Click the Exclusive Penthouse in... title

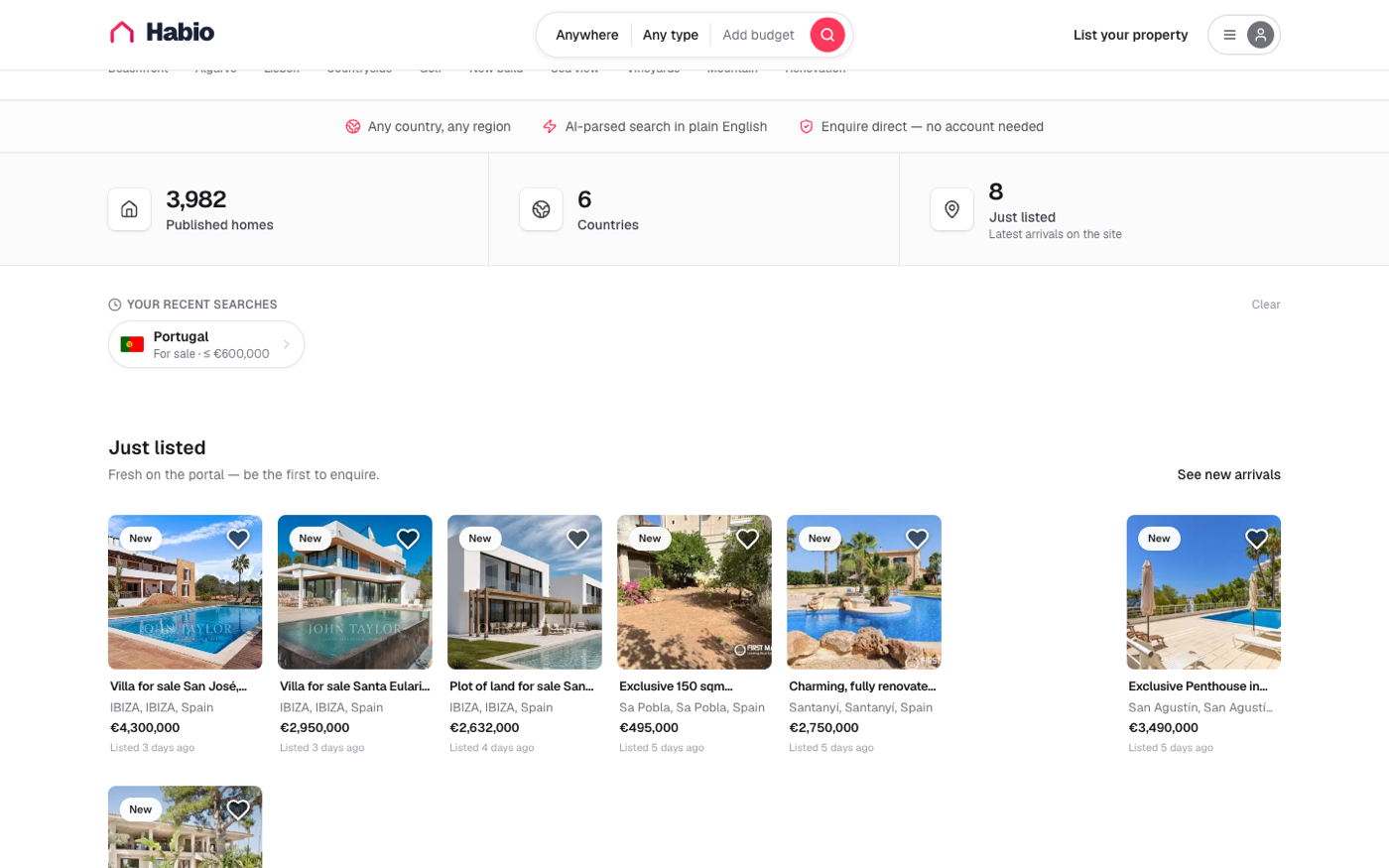click(1198, 685)
